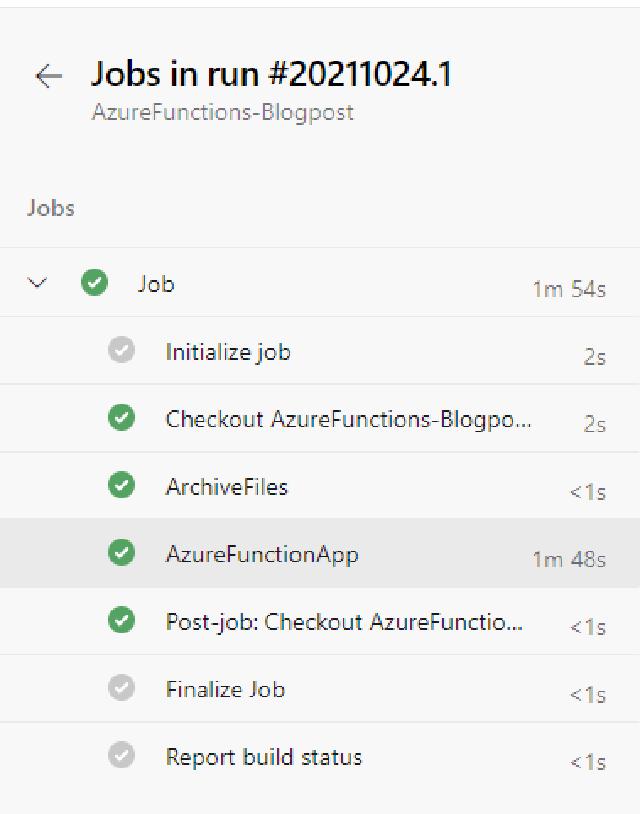The image size is (640, 814).
Task: Click the Job row label
Action: coord(156,284)
